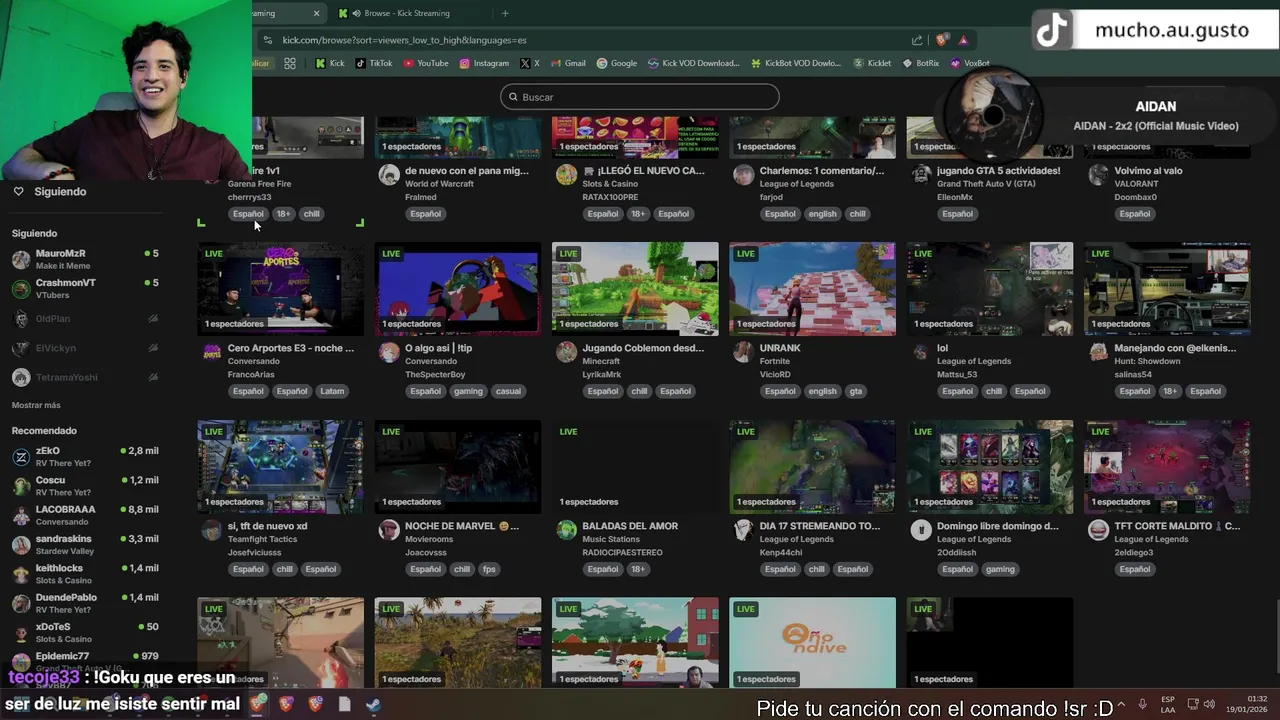
Task: Open Siguiendo heart link in sidebar
Action: (x=50, y=191)
